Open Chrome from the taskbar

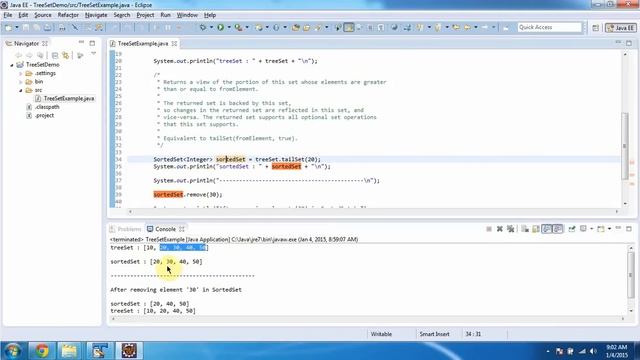(42, 351)
